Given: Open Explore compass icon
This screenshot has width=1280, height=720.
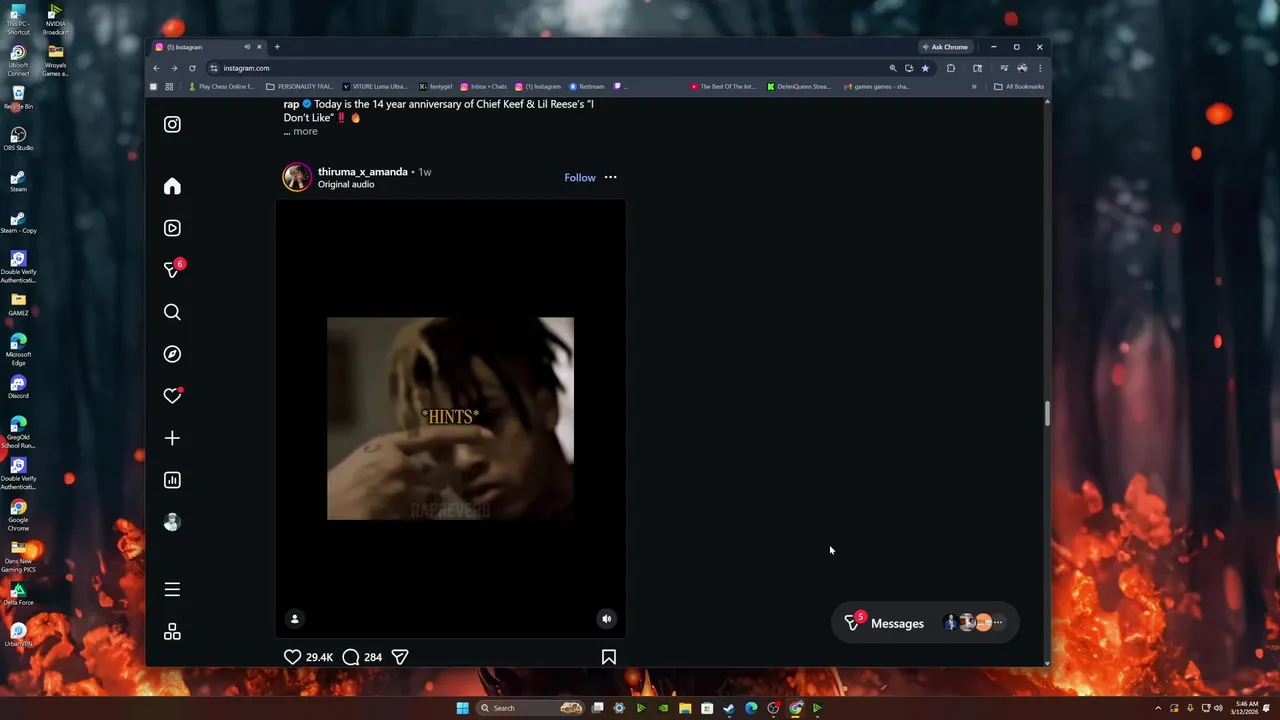Looking at the screenshot, I should click(172, 354).
